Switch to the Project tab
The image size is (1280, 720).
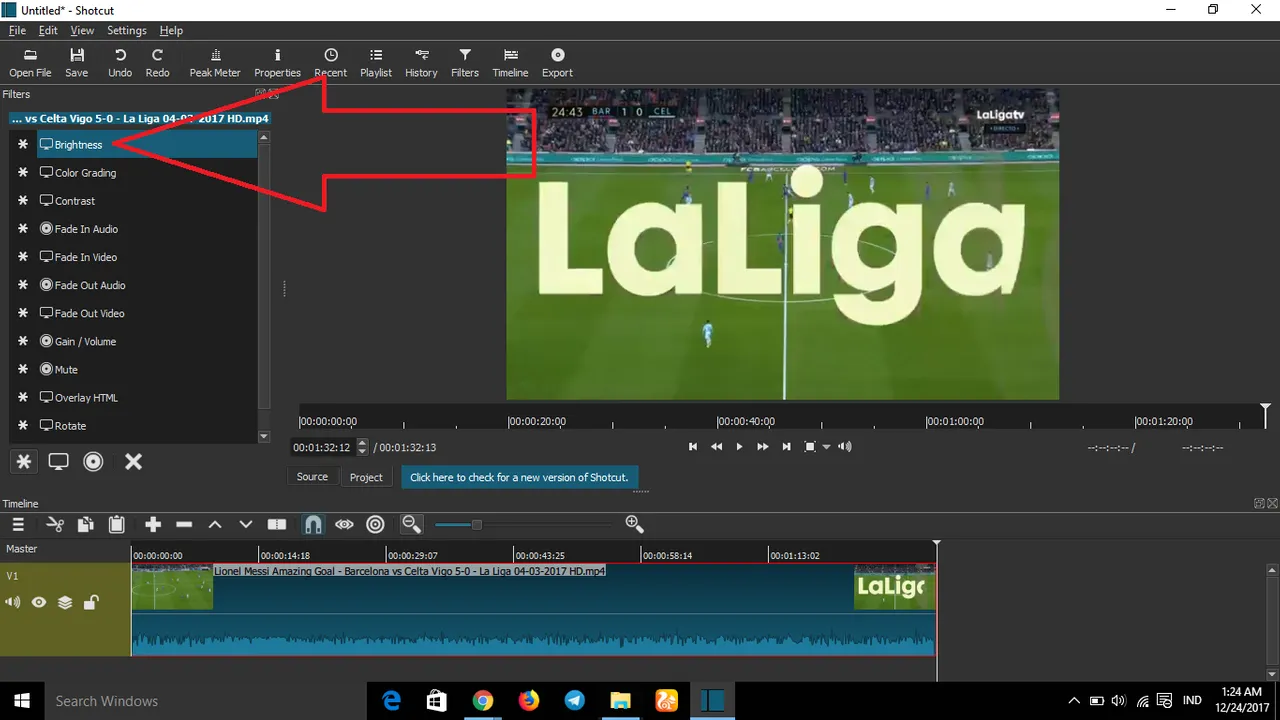click(x=366, y=477)
